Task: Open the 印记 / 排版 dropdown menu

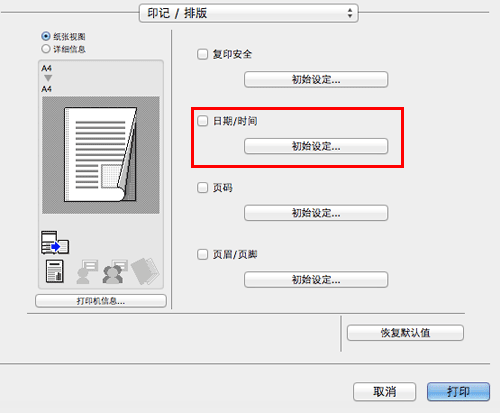Action: coord(249,13)
